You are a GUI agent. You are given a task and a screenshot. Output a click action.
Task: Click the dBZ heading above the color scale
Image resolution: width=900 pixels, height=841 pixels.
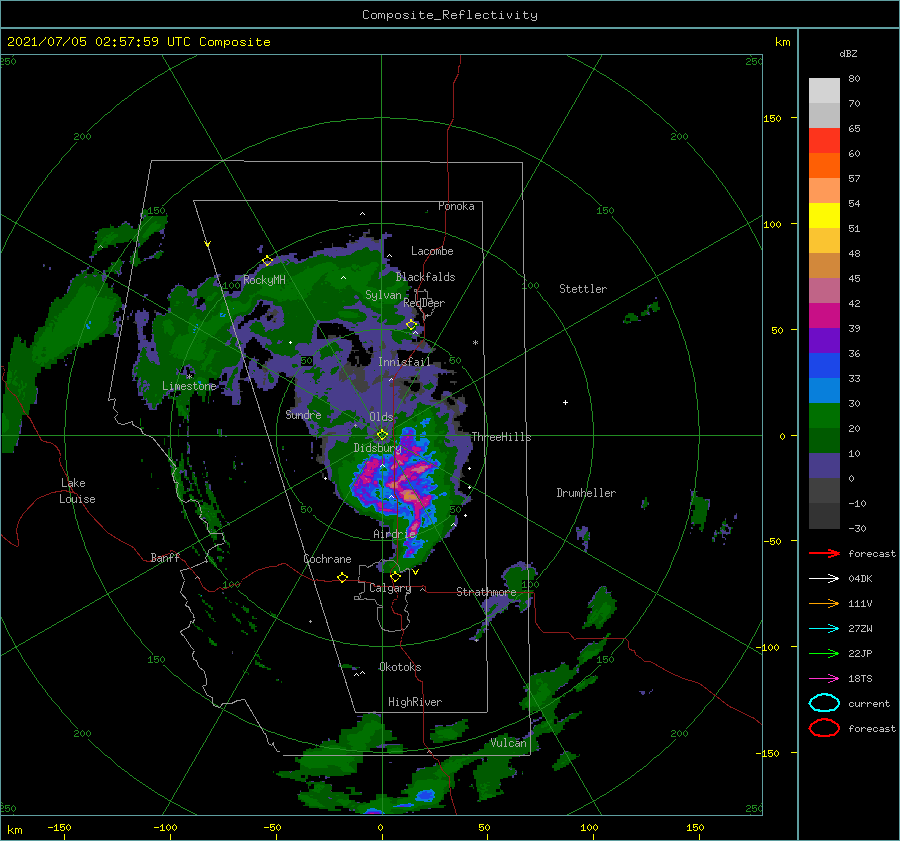(x=848, y=53)
